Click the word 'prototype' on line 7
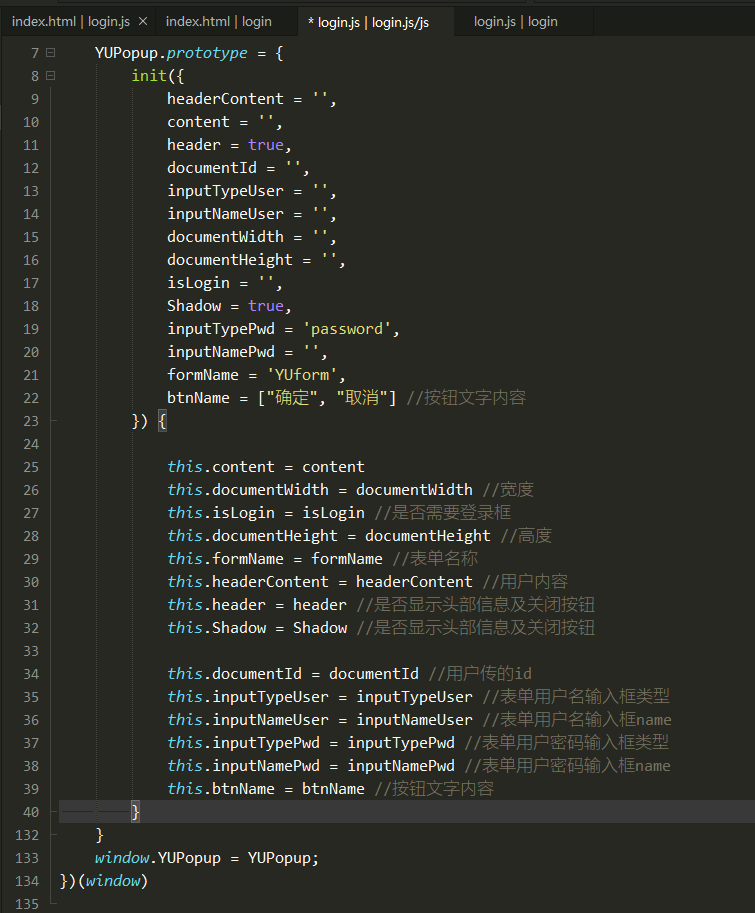The image size is (755, 913). click(x=207, y=53)
